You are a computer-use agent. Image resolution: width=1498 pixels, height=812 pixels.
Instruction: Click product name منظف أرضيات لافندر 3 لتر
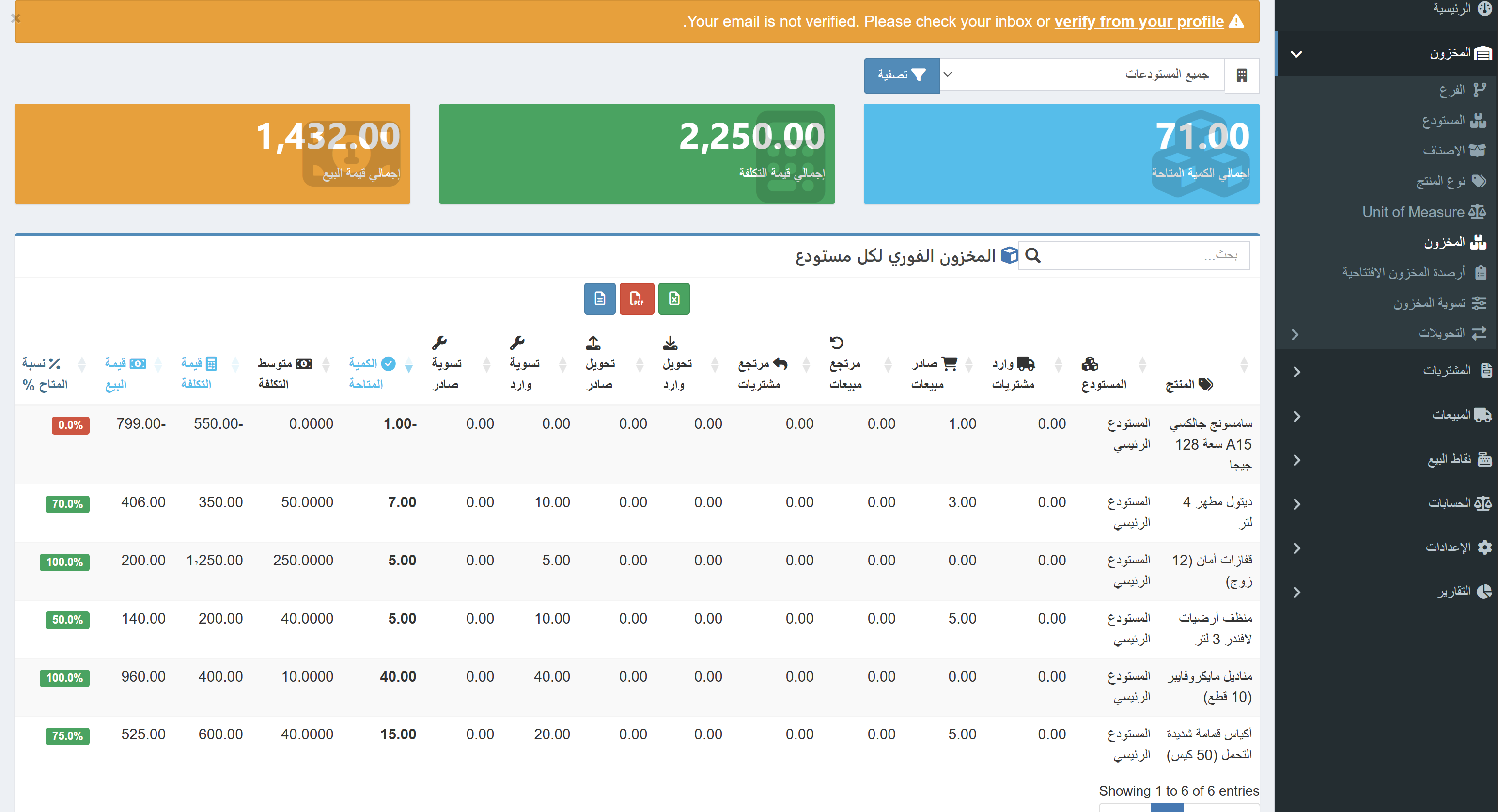pos(1216,628)
